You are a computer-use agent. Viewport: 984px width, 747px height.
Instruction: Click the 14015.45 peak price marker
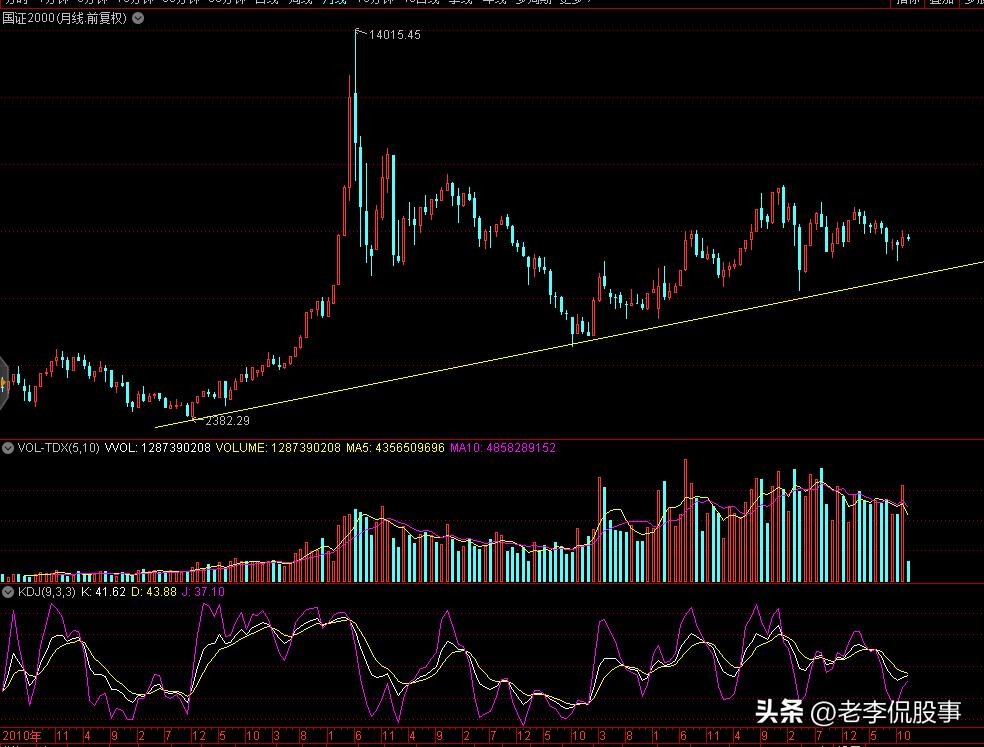[x=394, y=35]
